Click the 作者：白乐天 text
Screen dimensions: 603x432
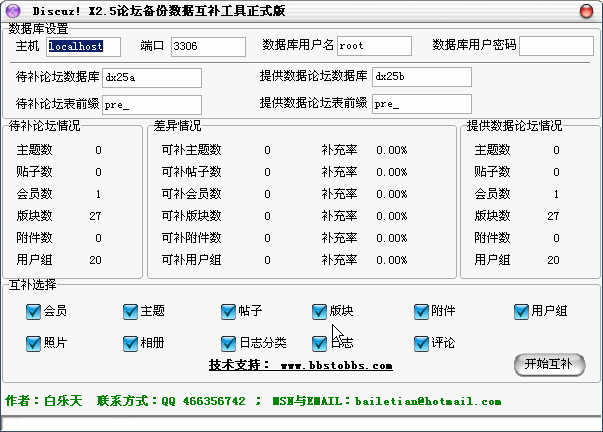44,401
